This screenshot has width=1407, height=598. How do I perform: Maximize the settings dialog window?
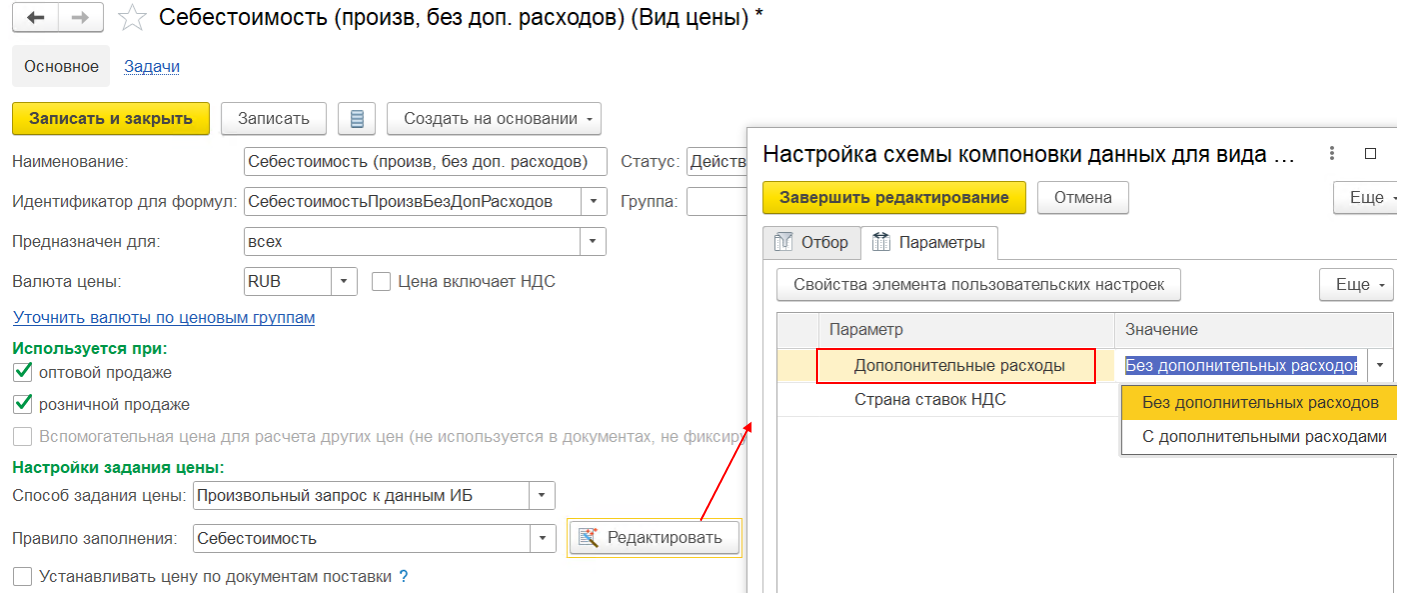pyautogui.click(x=1371, y=154)
